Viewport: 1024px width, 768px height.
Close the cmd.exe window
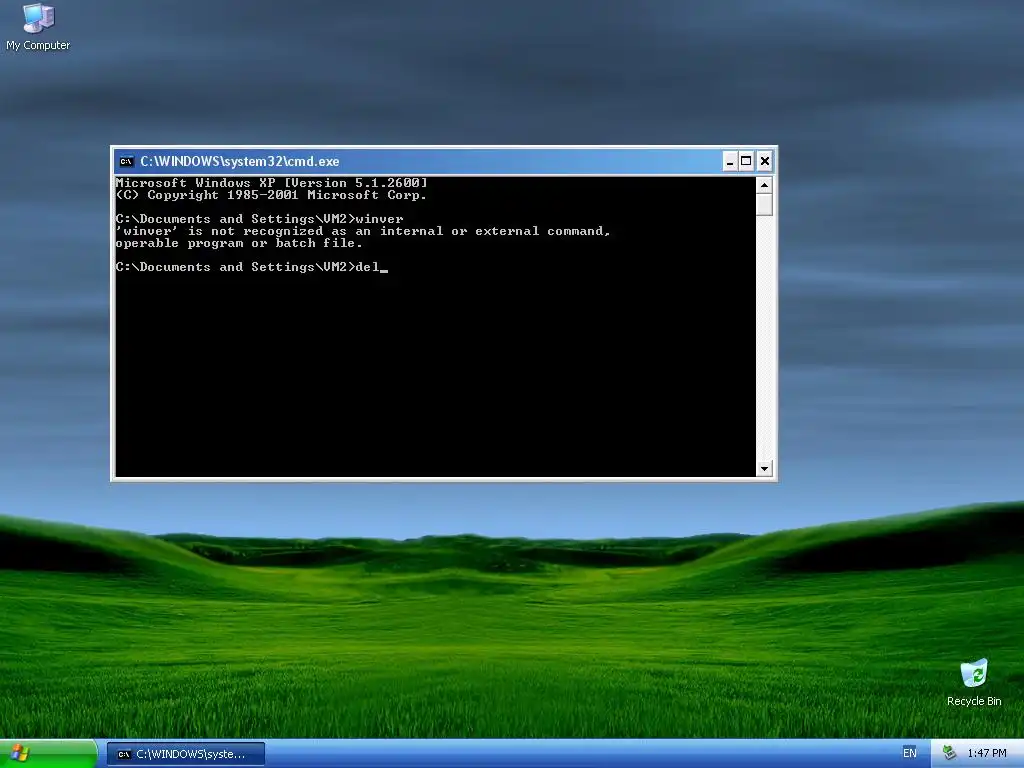[765, 161]
